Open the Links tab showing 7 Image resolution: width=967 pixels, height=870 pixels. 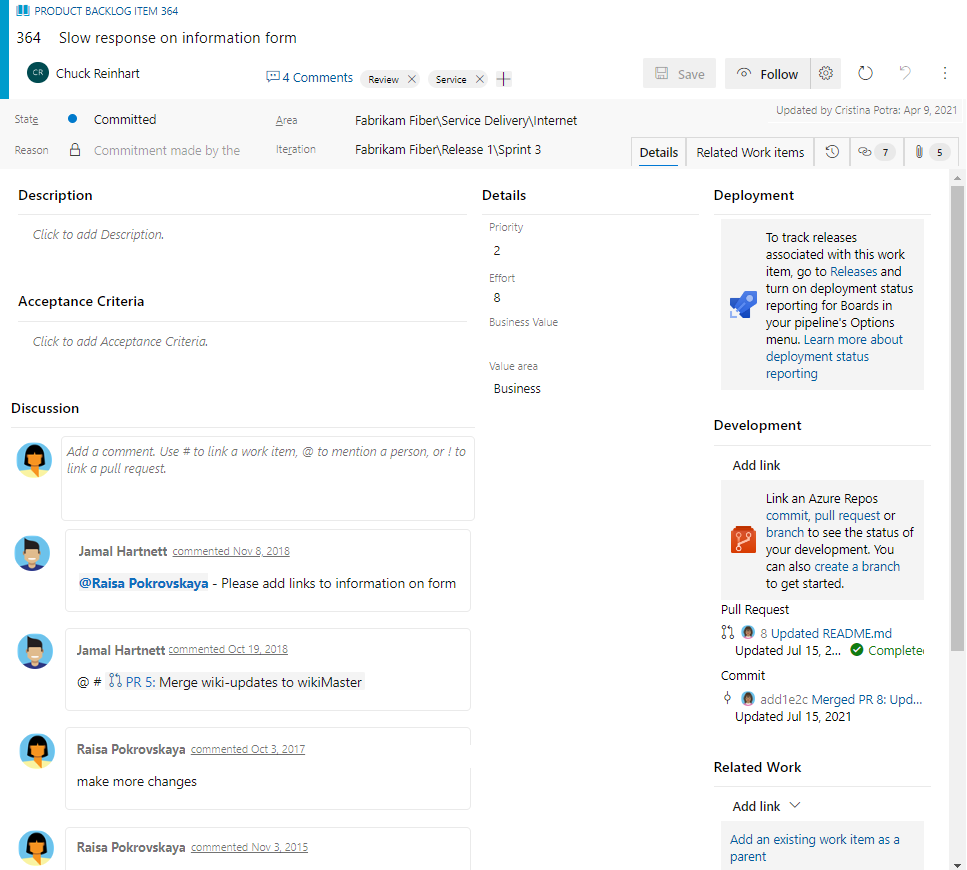coord(876,152)
